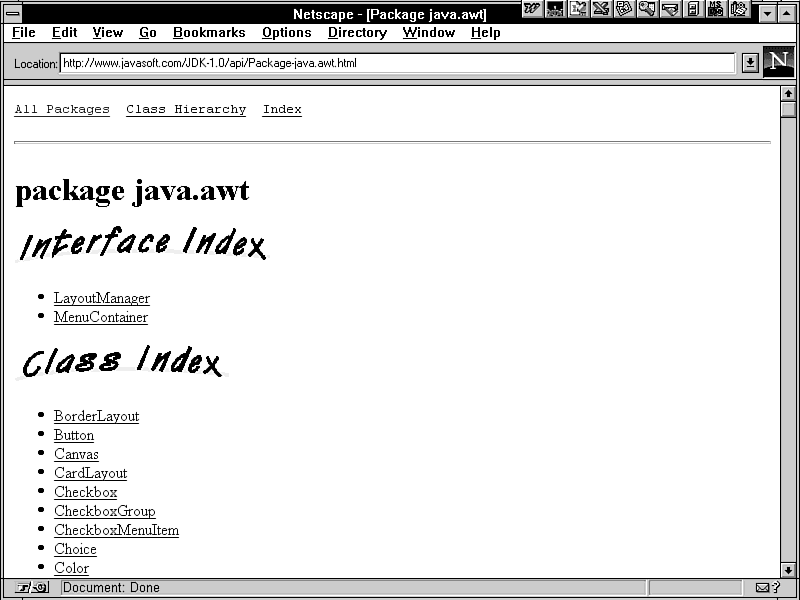Open the CheckboxMenuItem class link

pos(116,530)
